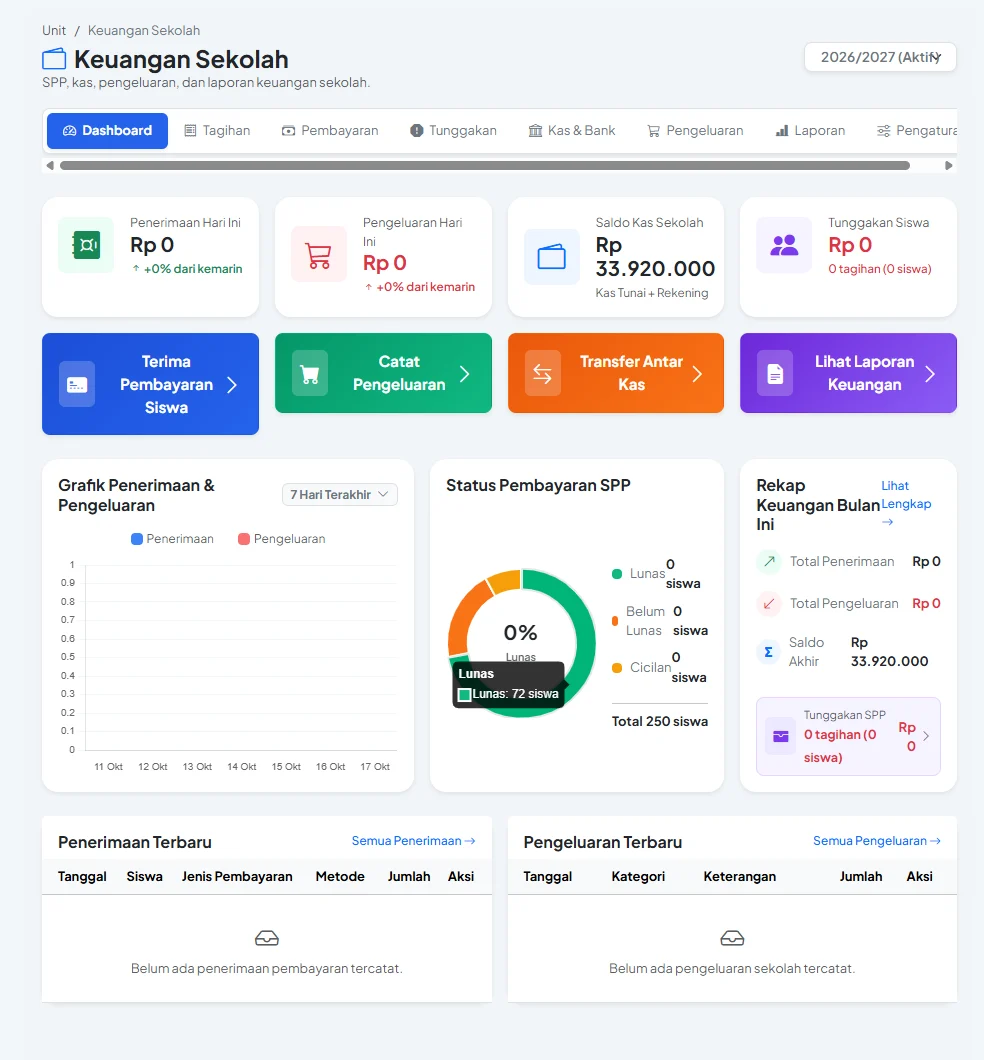The image size is (984, 1060).
Task: Click the Catat Pengeluaran button
Action: (x=383, y=373)
